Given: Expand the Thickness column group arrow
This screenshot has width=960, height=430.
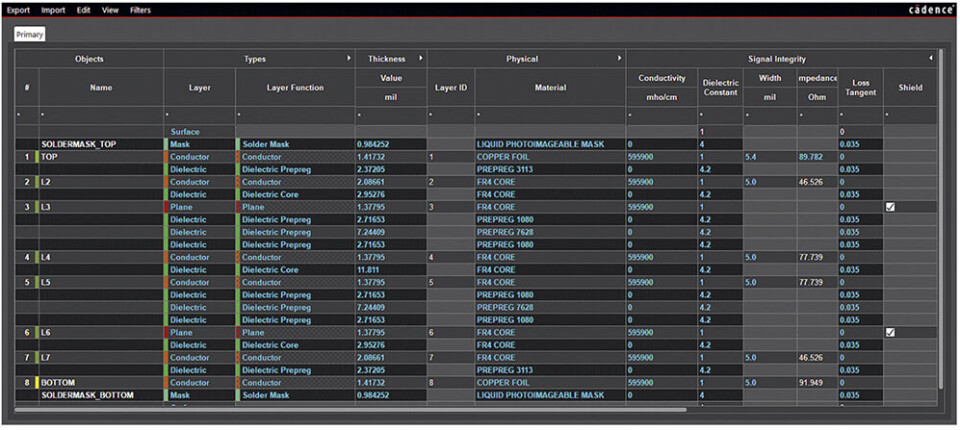Looking at the screenshot, I should coord(421,58).
